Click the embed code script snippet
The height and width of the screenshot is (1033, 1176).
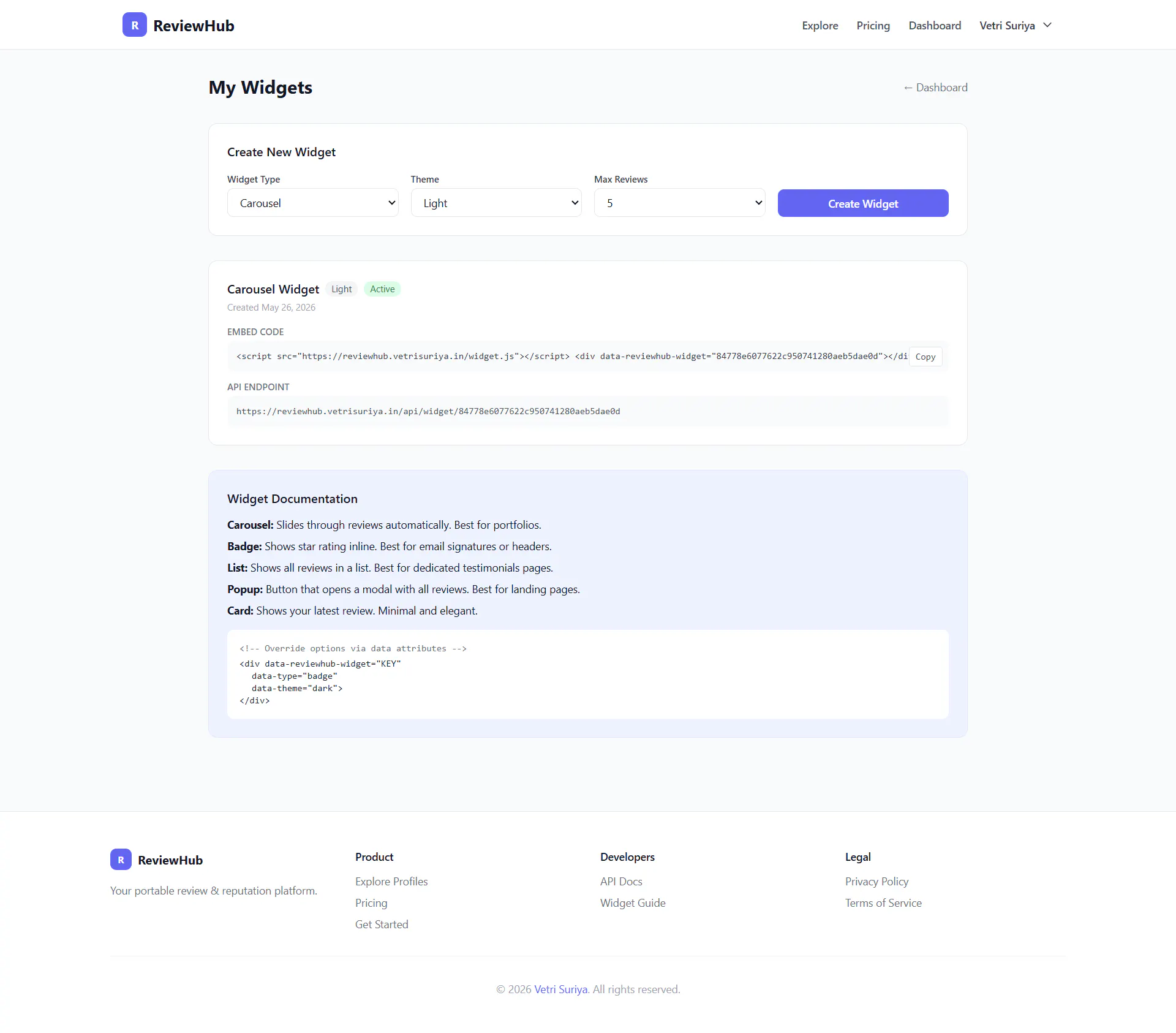pyautogui.click(x=571, y=357)
